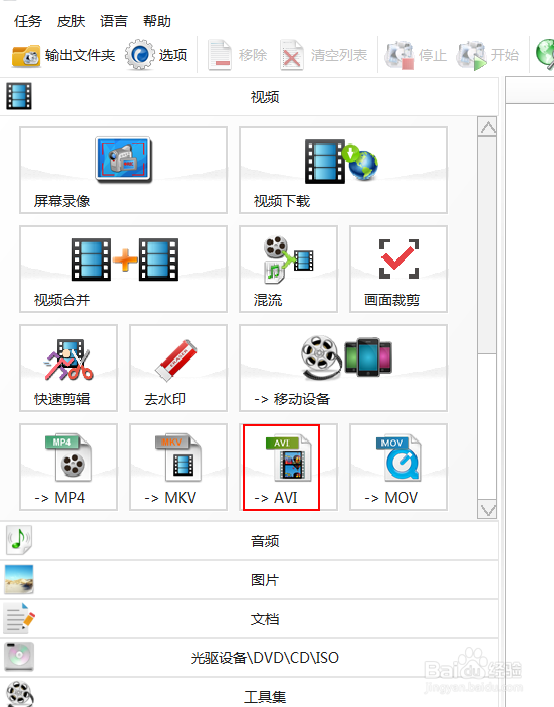Viewport: 554px width, 707px height.
Task: Click the landscape photo icon beside 图片
Action: point(18,579)
